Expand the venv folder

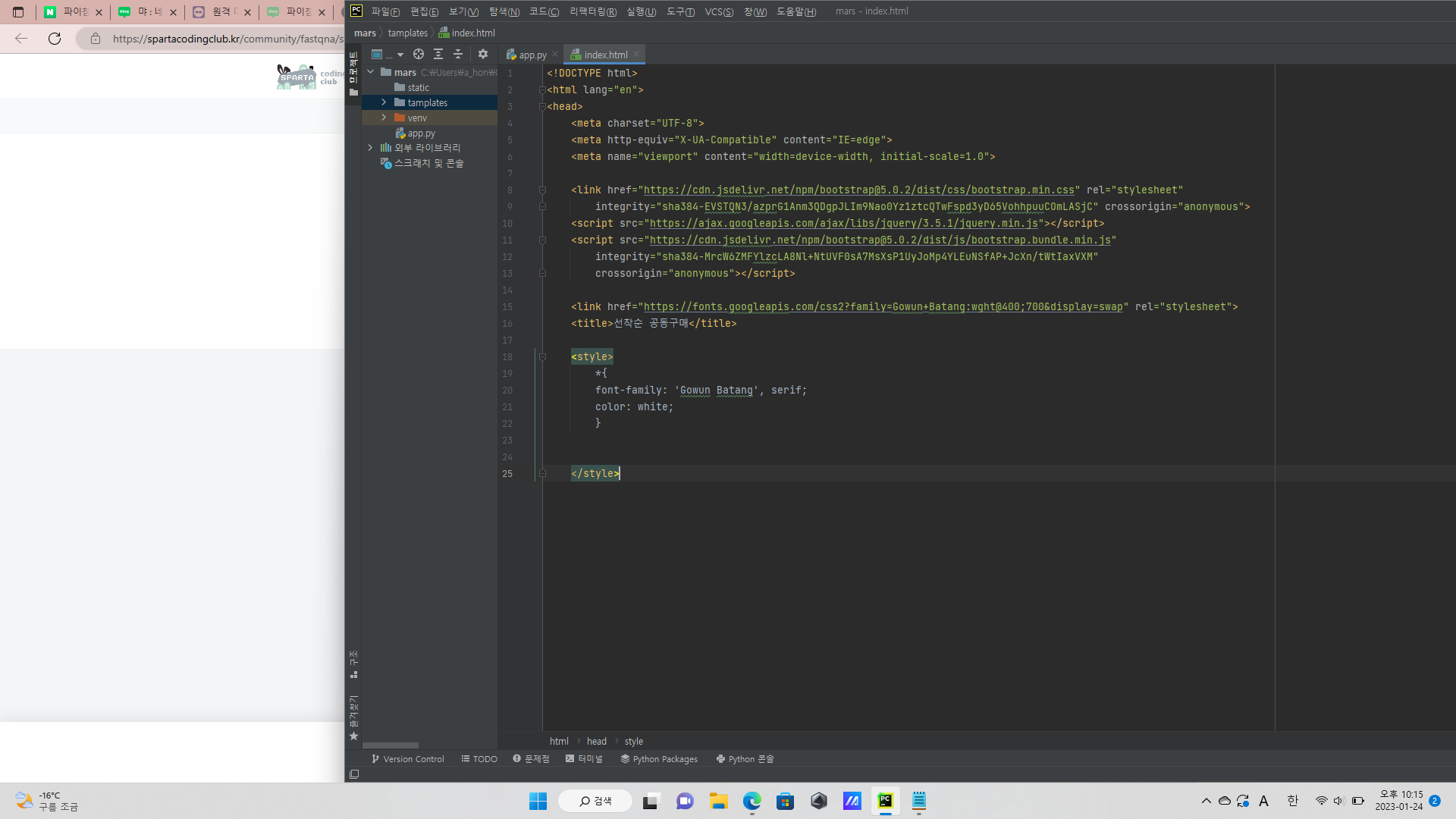(x=384, y=118)
